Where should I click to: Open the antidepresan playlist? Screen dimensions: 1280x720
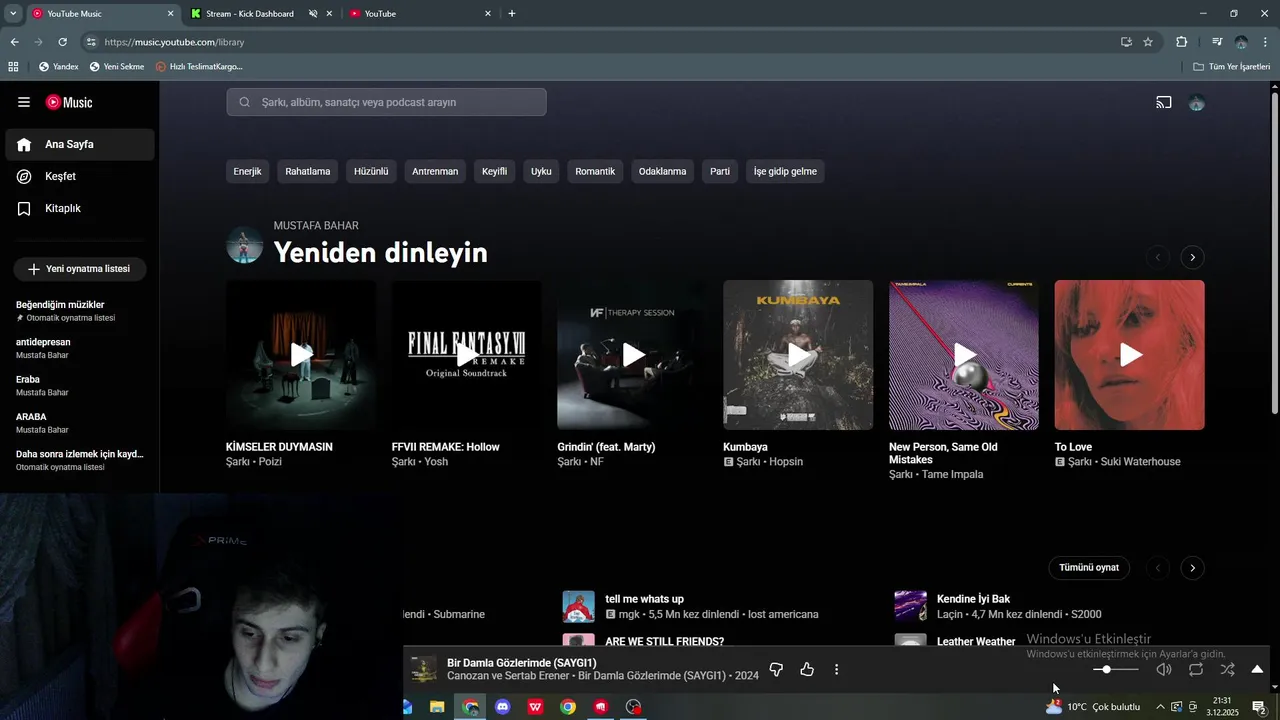80,348
